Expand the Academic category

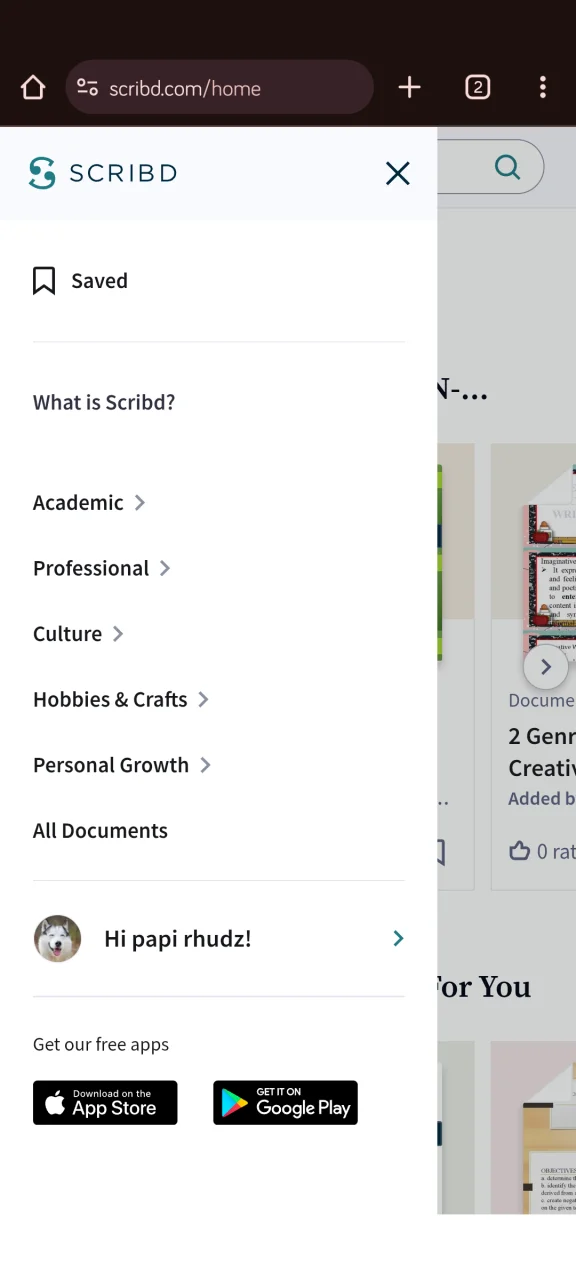point(89,503)
